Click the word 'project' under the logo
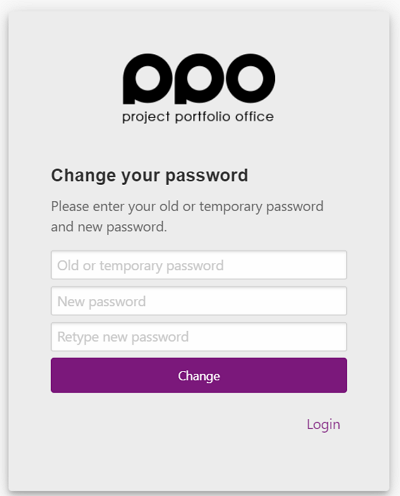Image resolution: width=400 pixels, height=496 pixels. [x=146, y=117]
